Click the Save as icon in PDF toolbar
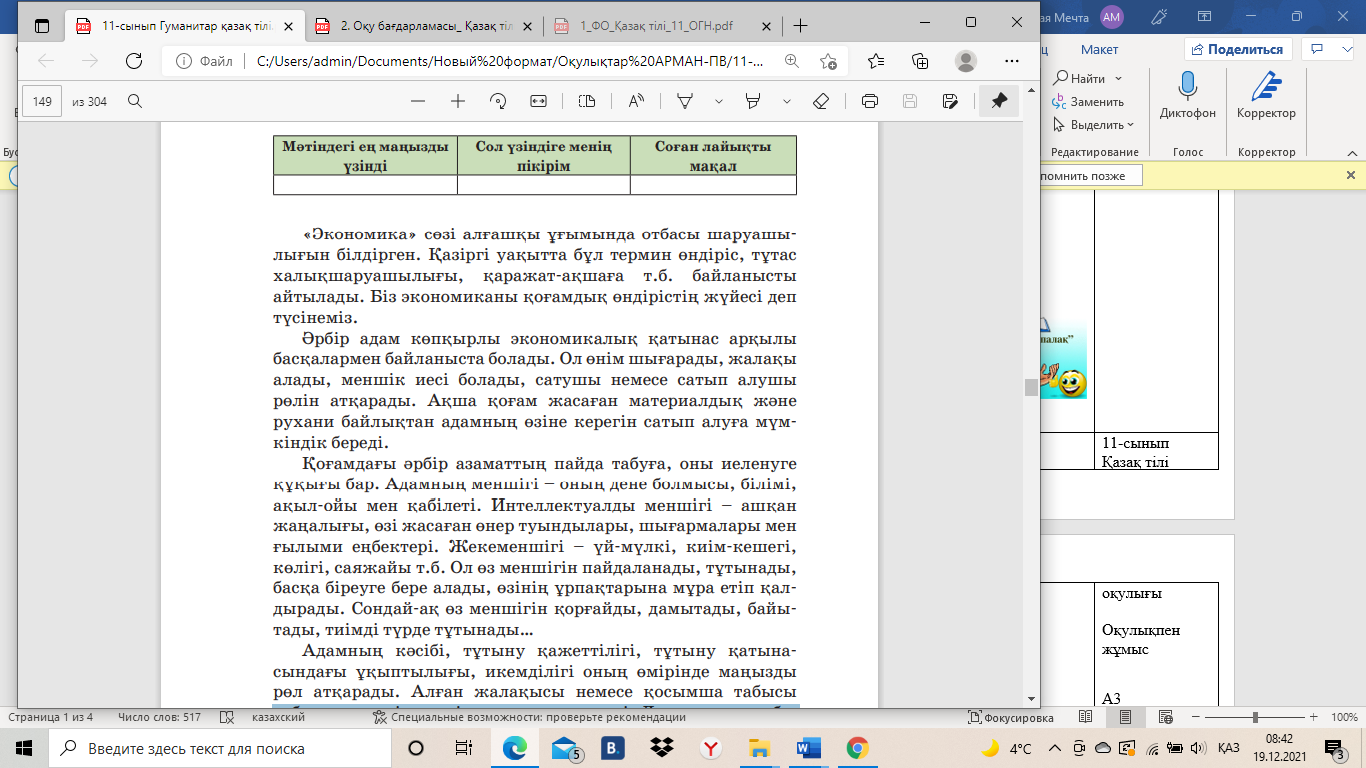 pos(951,101)
